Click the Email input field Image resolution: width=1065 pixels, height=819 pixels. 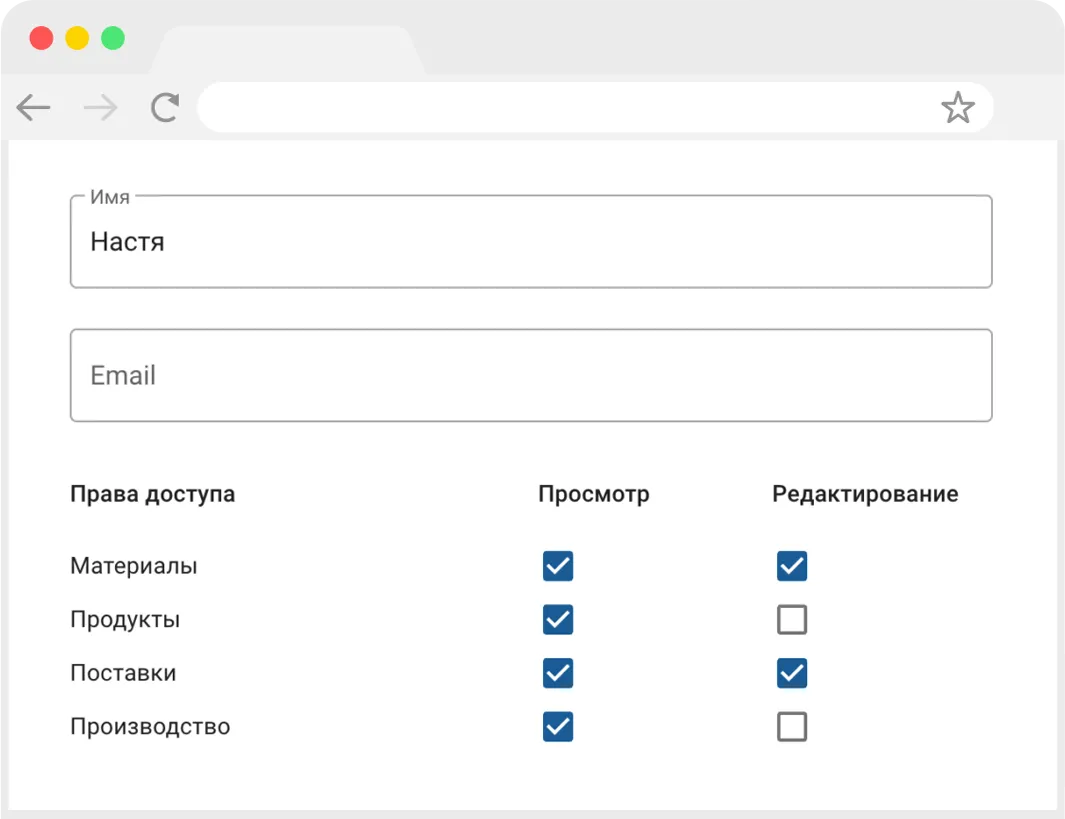[x=531, y=376]
